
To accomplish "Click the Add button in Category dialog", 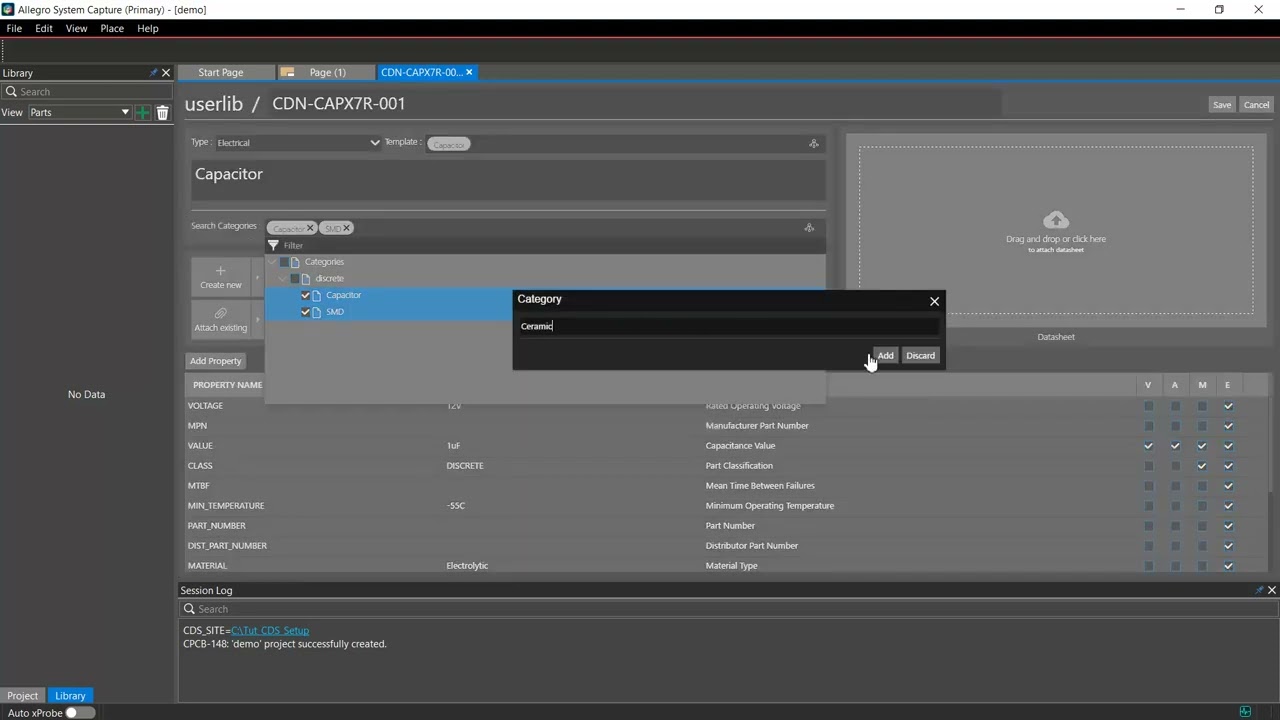I will point(885,356).
